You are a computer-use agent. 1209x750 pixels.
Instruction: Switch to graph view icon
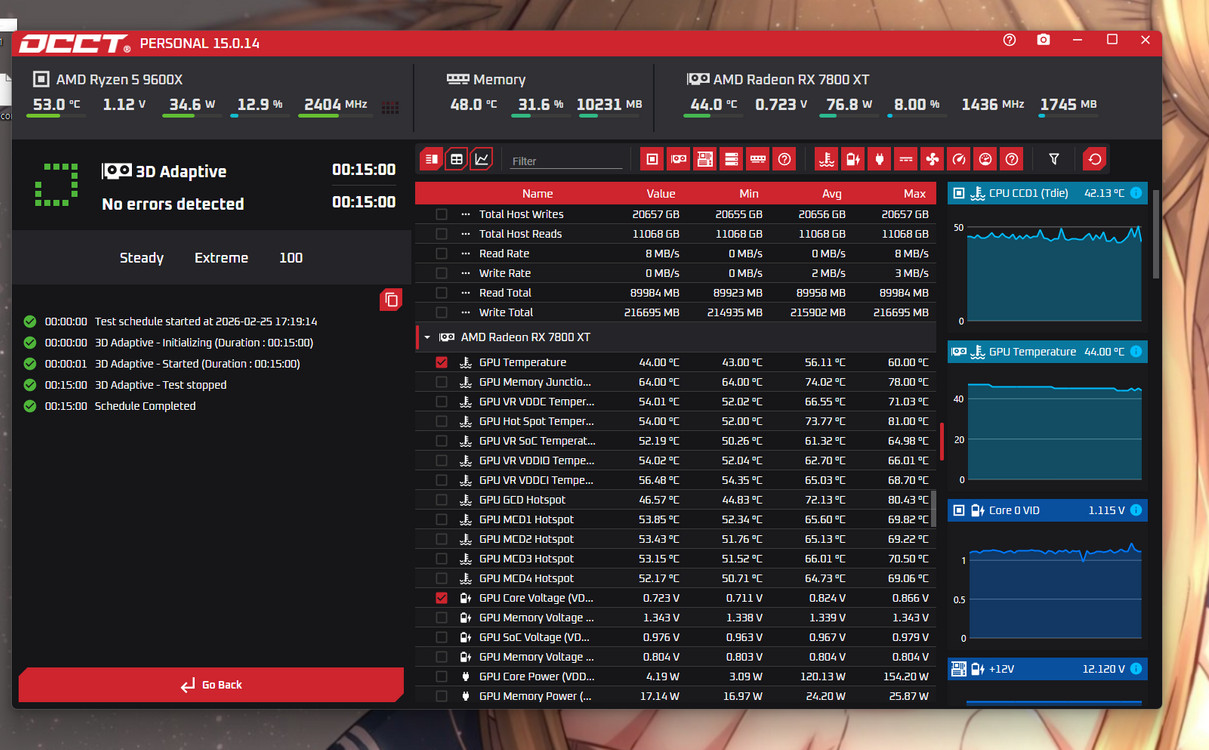click(x=481, y=159)
